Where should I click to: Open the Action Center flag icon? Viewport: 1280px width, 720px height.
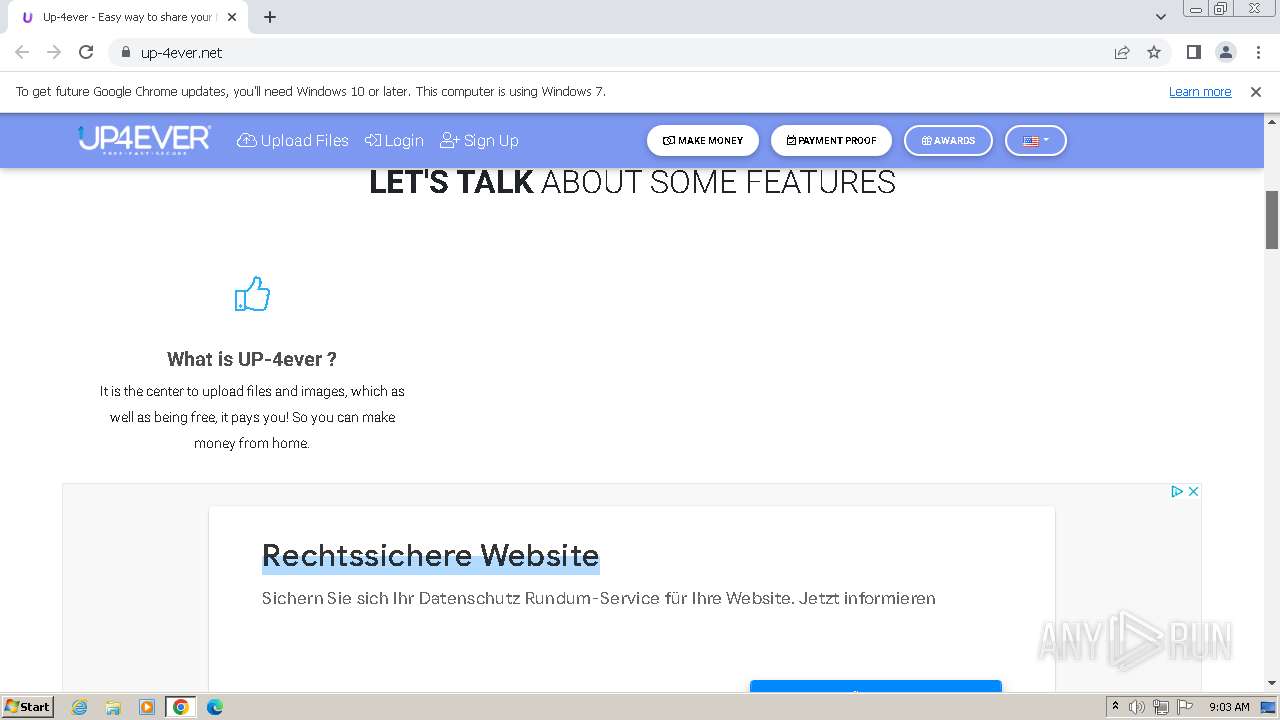(x=1185, y=707)
